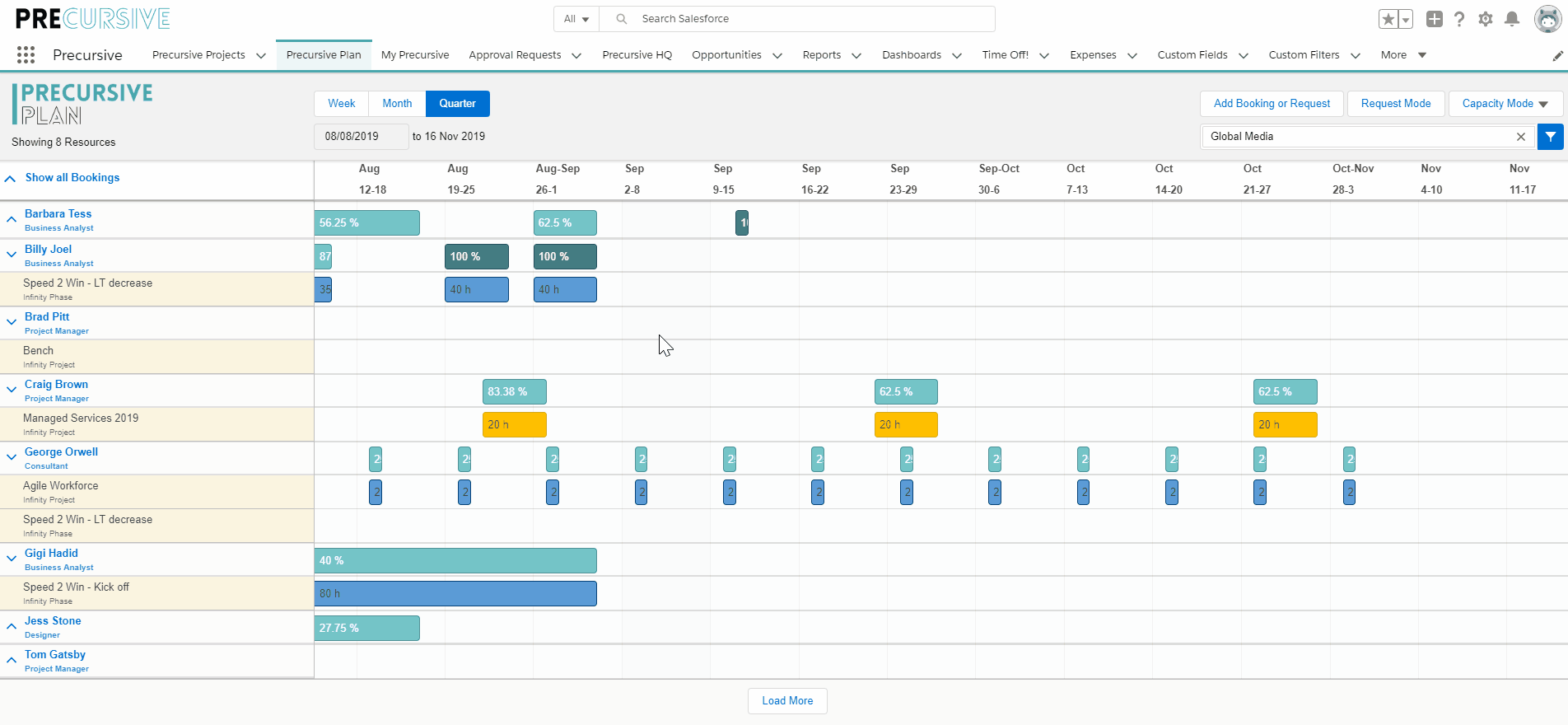
Task: Click Jess Stone 27.75 % capacity bar
Action: pyautogui.click(x=367, y=629)
